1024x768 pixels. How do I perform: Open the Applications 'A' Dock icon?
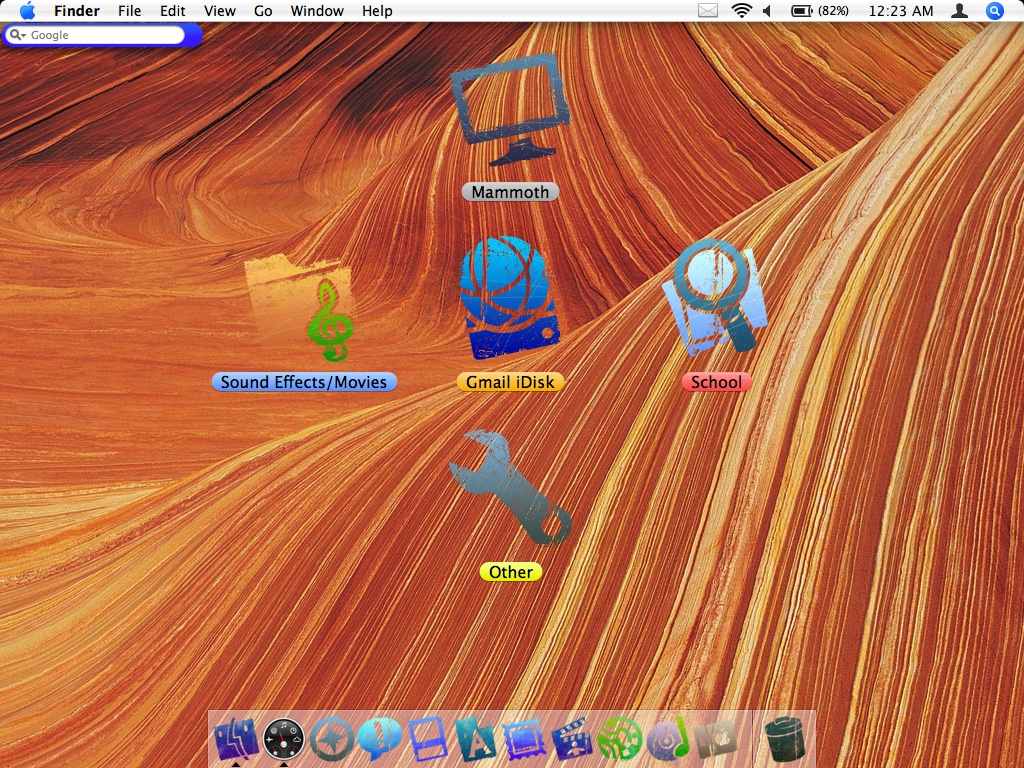point(475,739)
